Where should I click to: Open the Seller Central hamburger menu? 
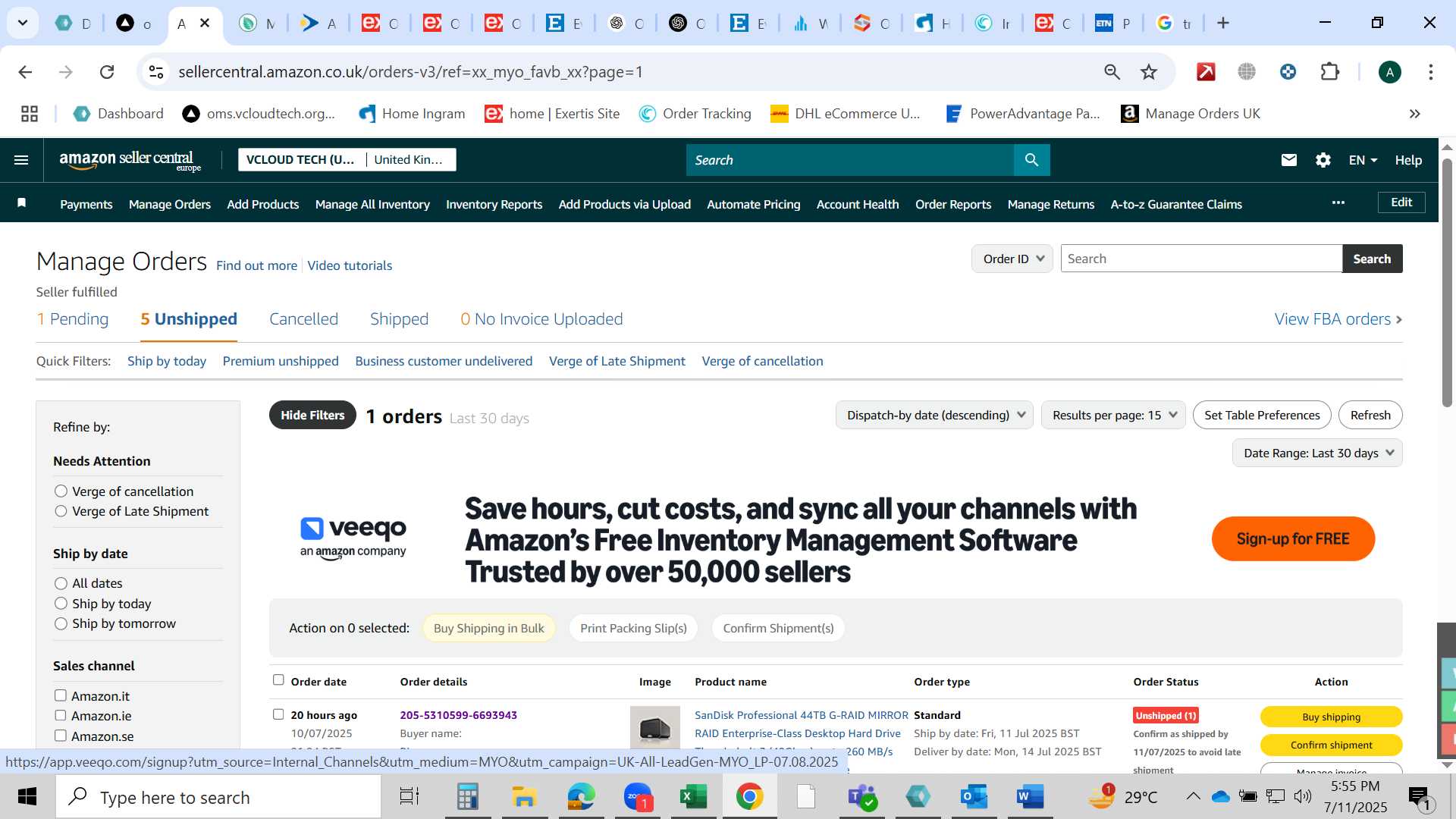pyautogui.click(x=21, y=160)
